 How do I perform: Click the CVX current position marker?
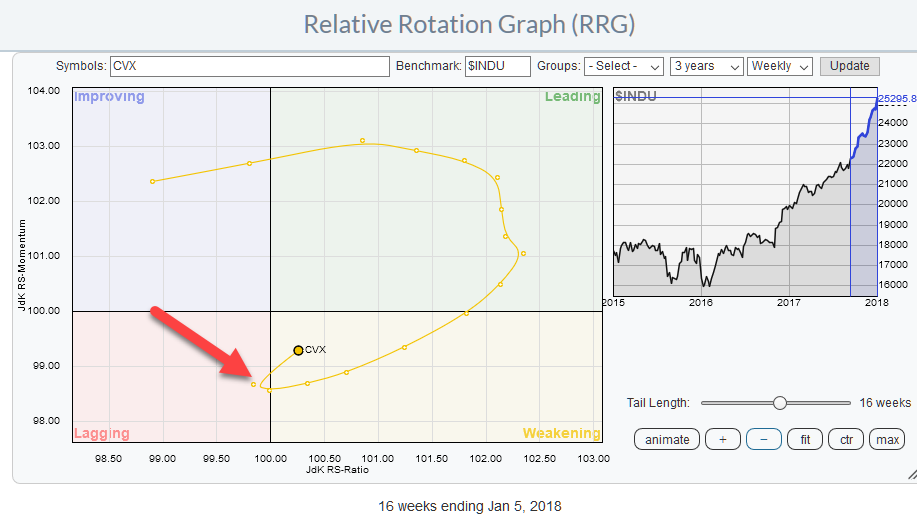(x=298, y=350)
